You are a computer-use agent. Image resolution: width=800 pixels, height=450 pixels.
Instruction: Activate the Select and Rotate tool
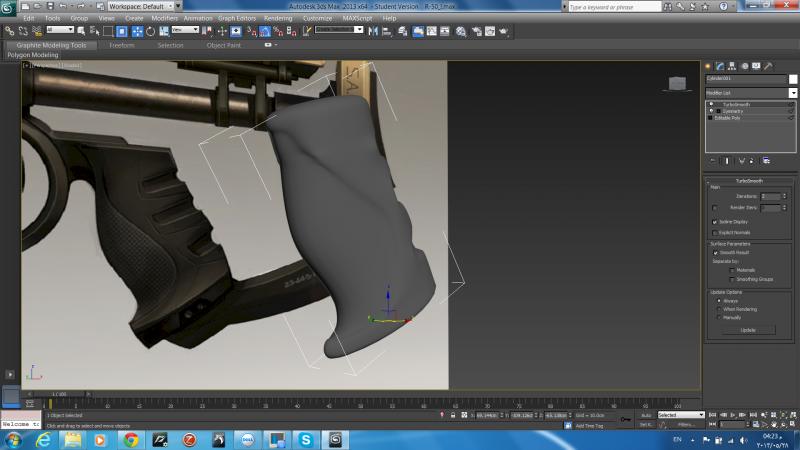coord(151,31)
